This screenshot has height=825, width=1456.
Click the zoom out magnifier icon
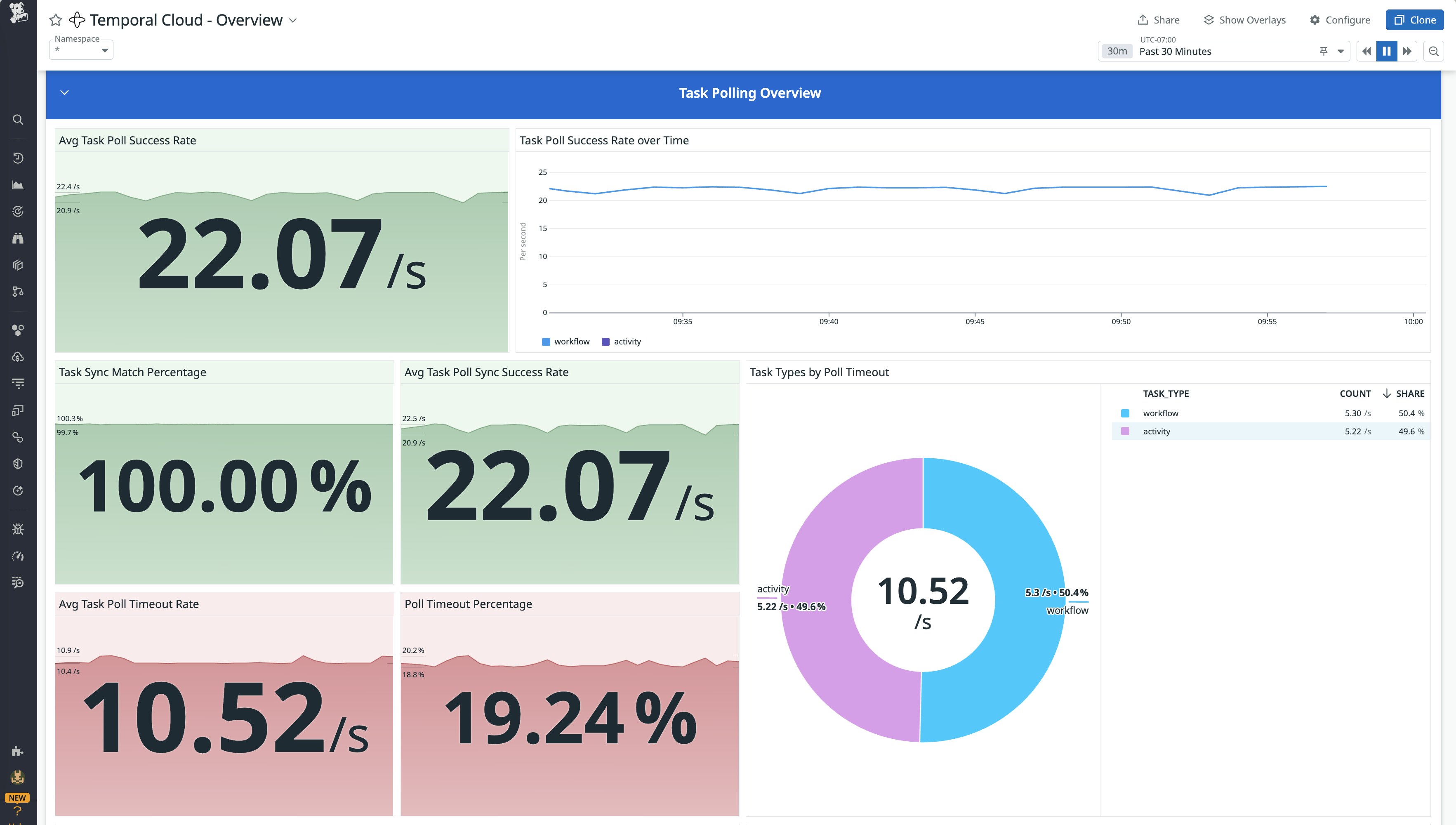point(1433,51)
